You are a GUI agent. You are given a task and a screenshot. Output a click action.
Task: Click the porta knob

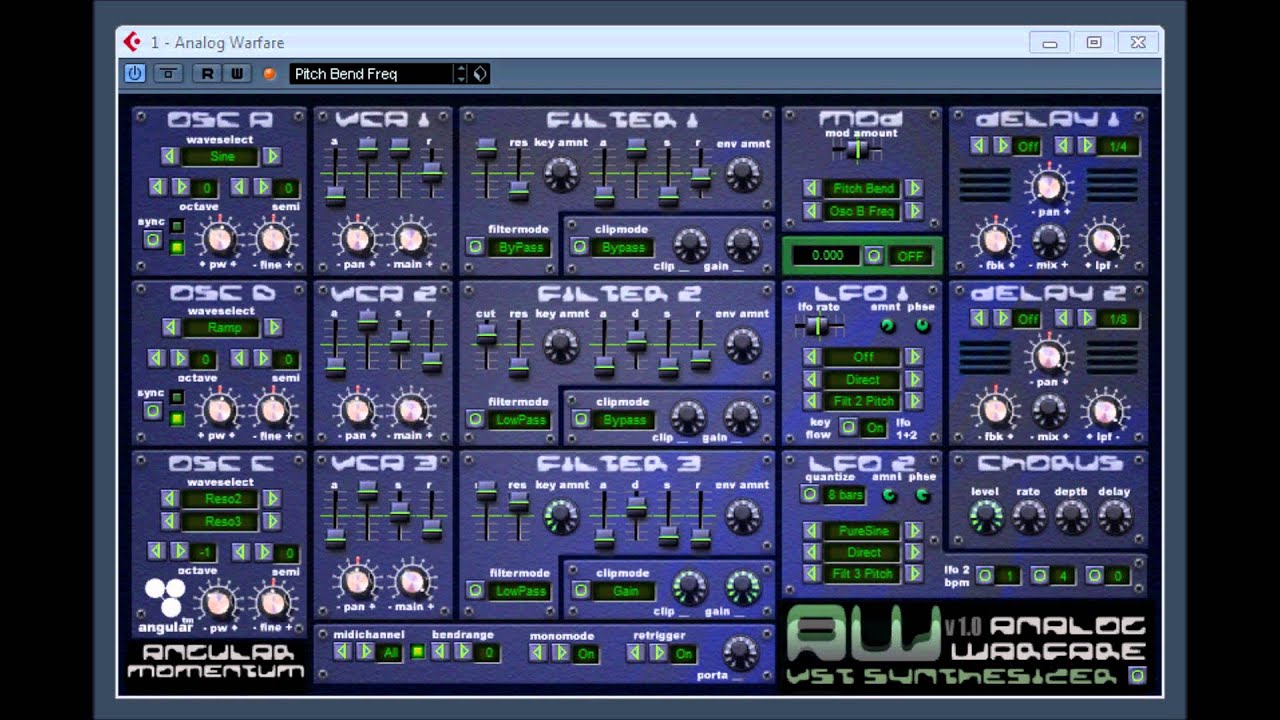click(x=740, y=652)
